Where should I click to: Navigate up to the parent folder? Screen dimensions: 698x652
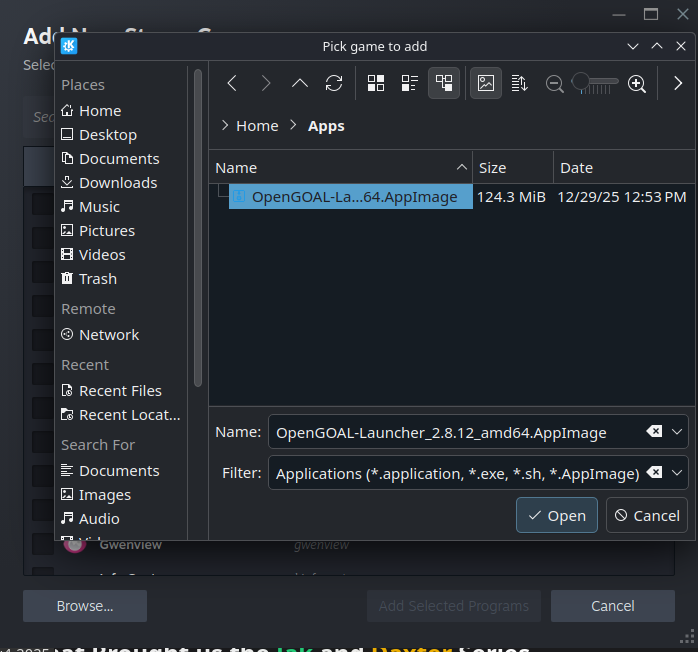coord(300,84)
